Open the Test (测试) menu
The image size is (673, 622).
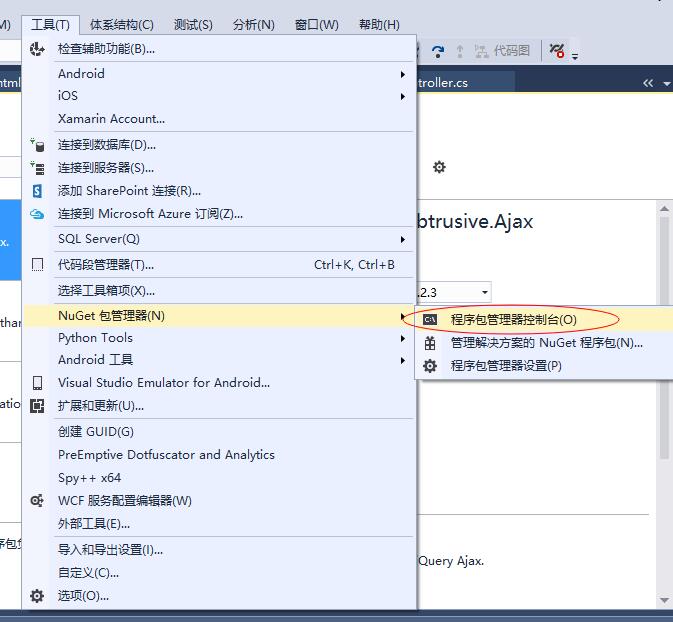point(193,25)
